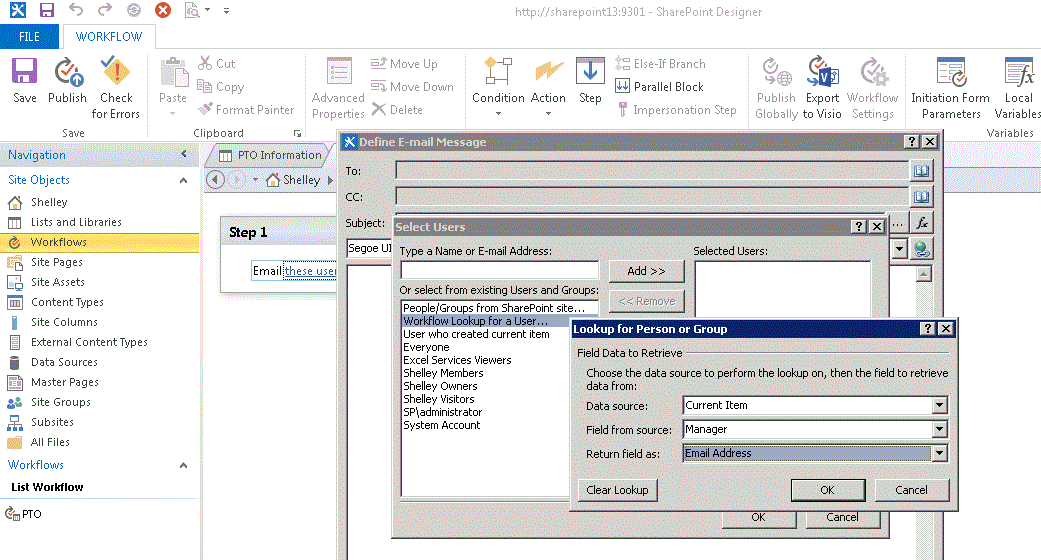The height and width of the screenshot is (560, 1041).
Task: Select the WORKFLOW ribbon tab
Action: [109, 37]
